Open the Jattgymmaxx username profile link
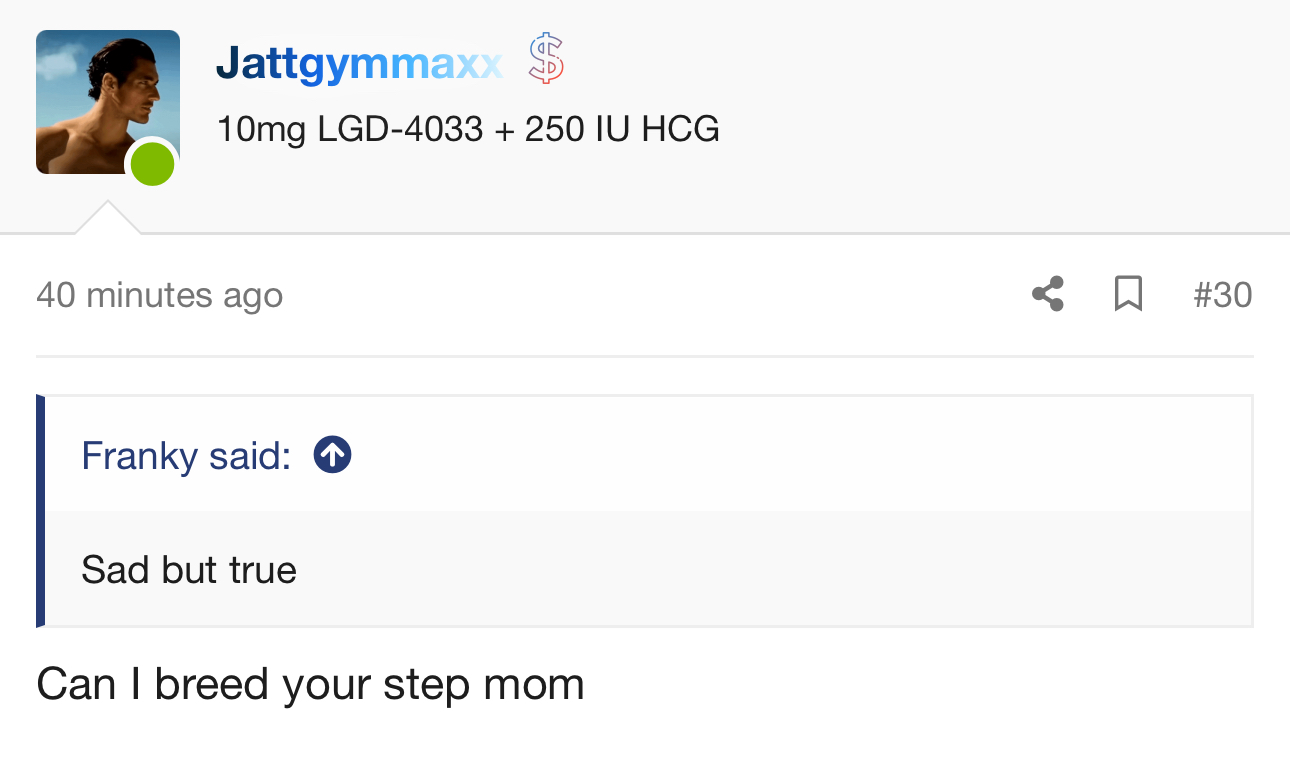Viewport: 1290px width, 764px height. click(x=359, y=65)
